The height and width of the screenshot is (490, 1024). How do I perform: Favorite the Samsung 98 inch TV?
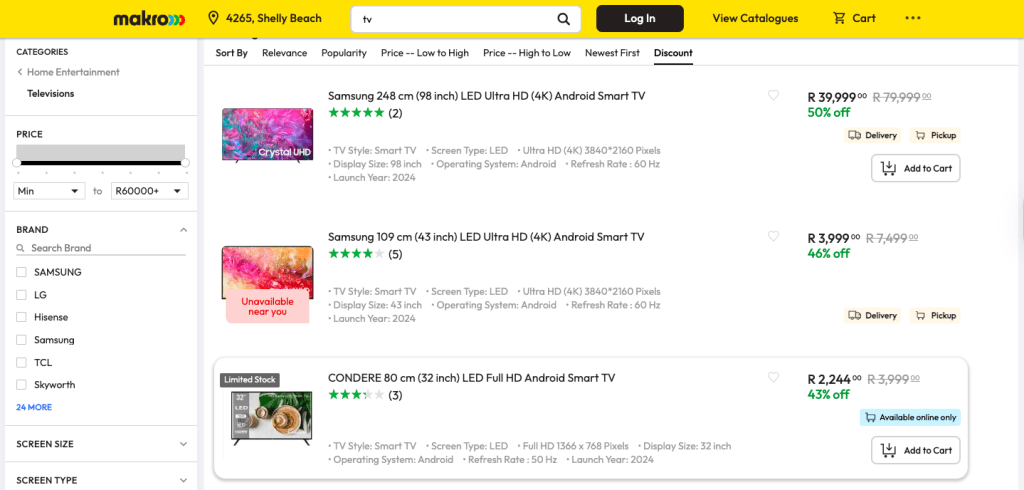point(773,95)
